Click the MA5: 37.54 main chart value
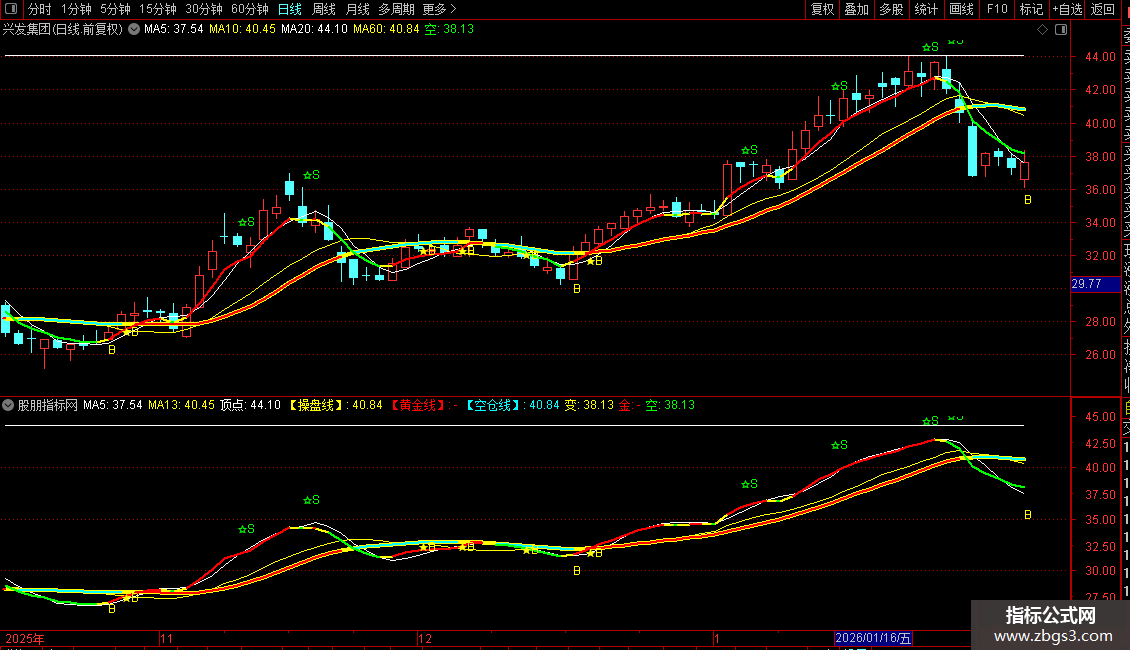Viewport: 1130px width, 650px height. (174, 30)
